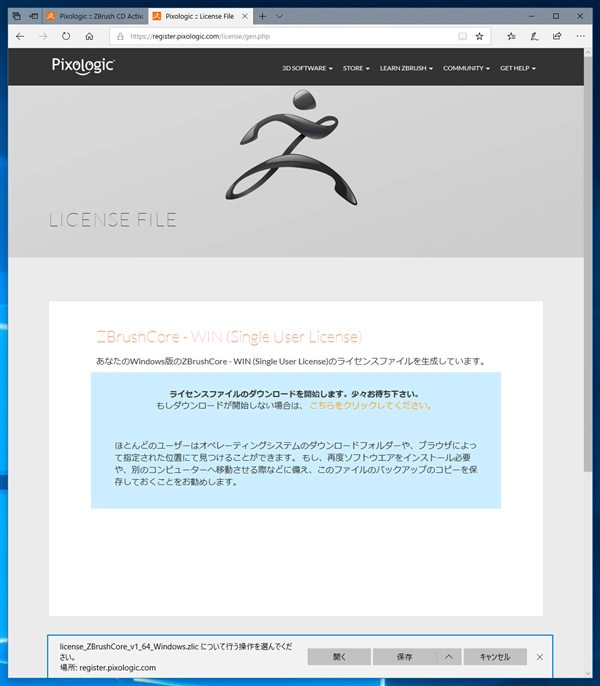
Task: Switch to the ZBrush CD Activation tab
Action: [x=95, y=16]
